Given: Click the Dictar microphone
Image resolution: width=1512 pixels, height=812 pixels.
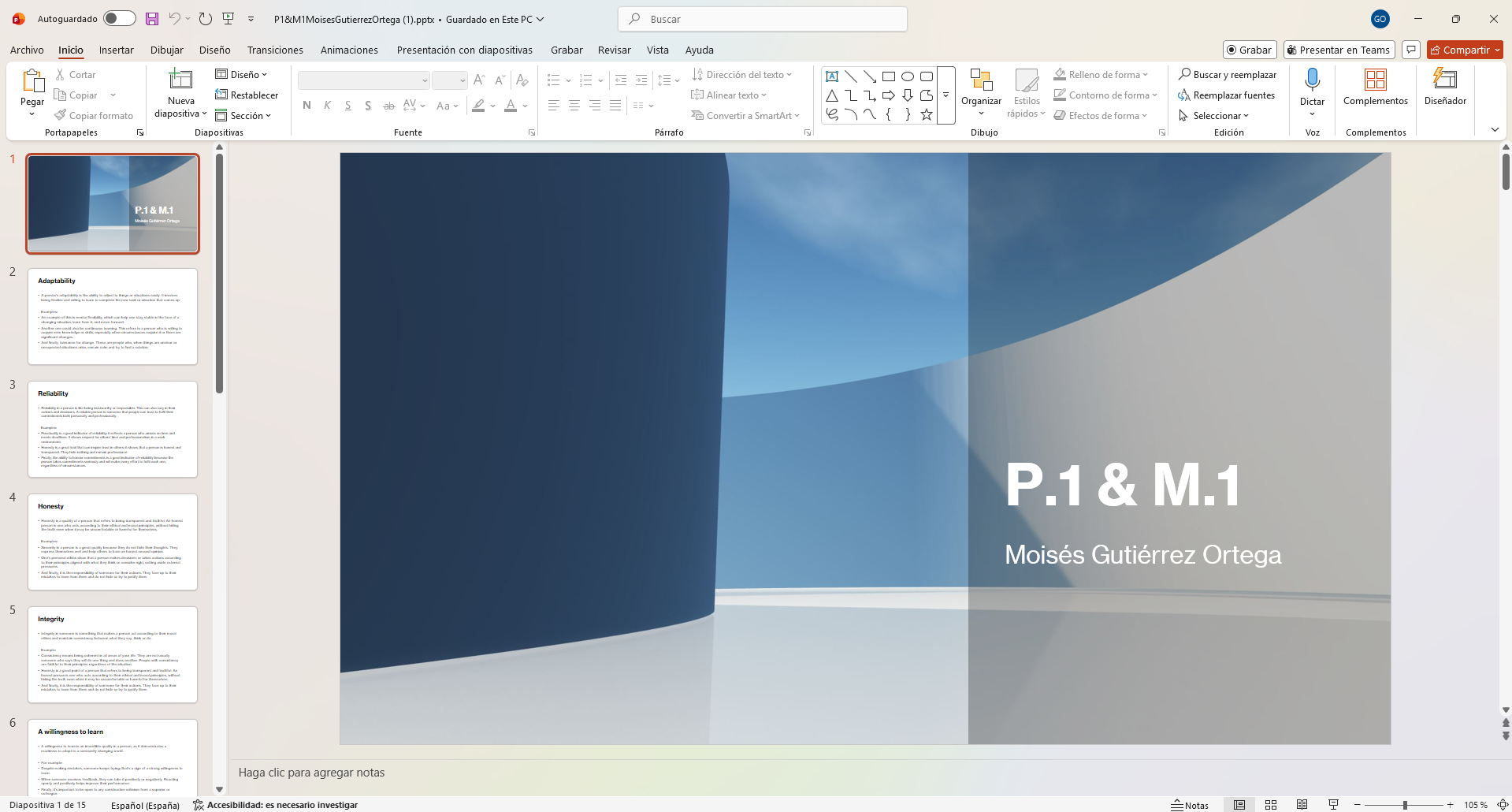Looking at the screenshot, I should tap(1312, 92).
